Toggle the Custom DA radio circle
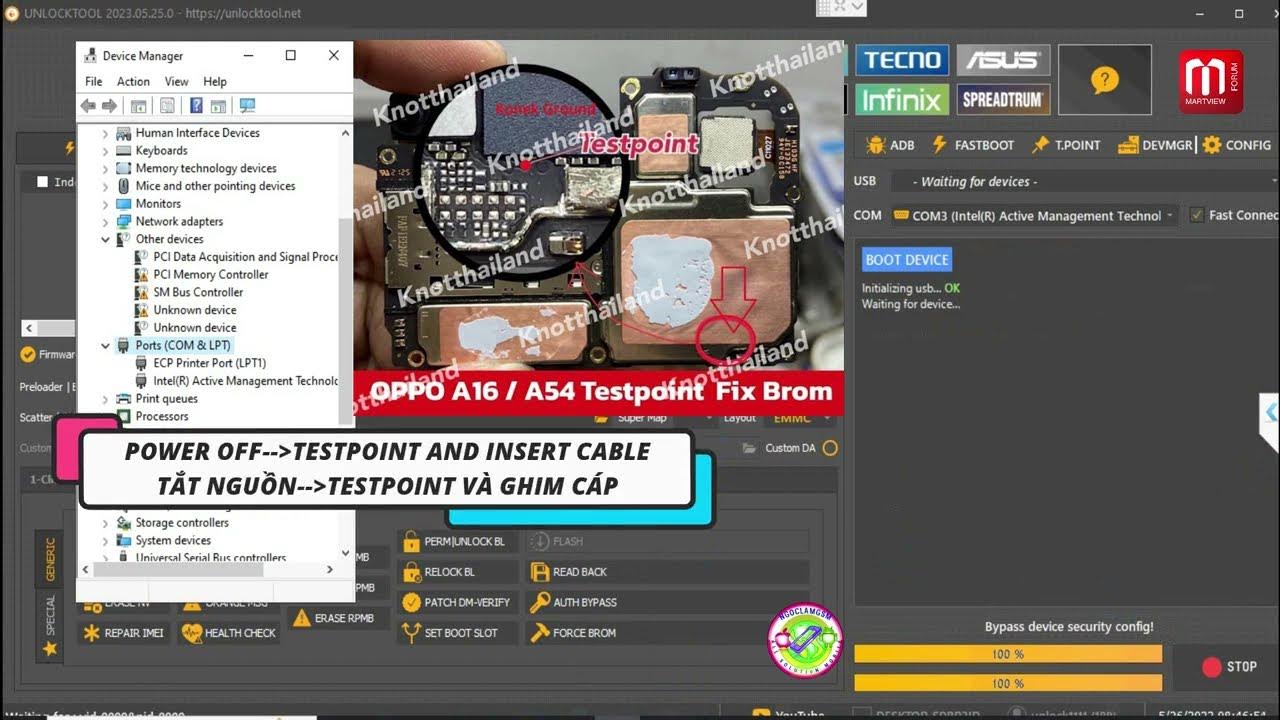 pyautogui.click(x=830, y=448)
